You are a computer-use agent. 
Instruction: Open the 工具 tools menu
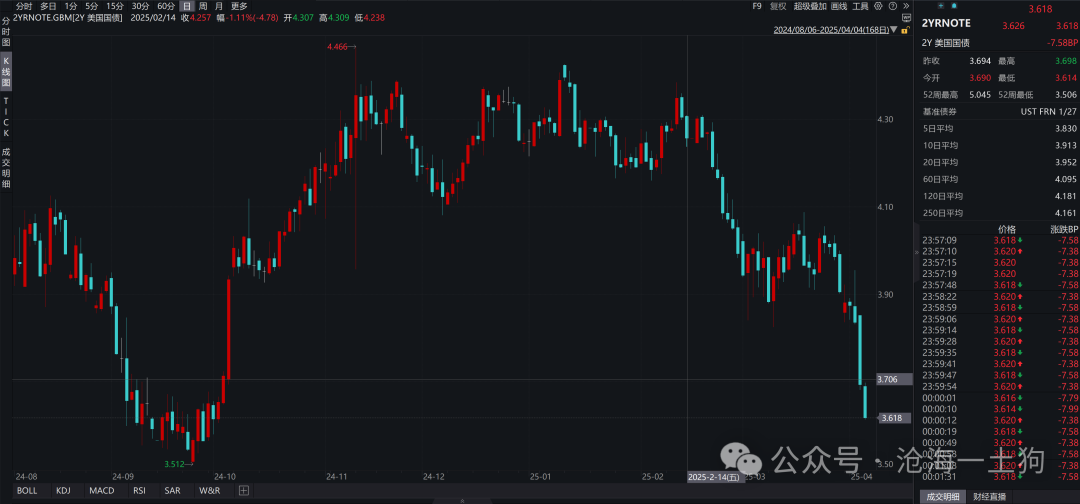(860, 6)
